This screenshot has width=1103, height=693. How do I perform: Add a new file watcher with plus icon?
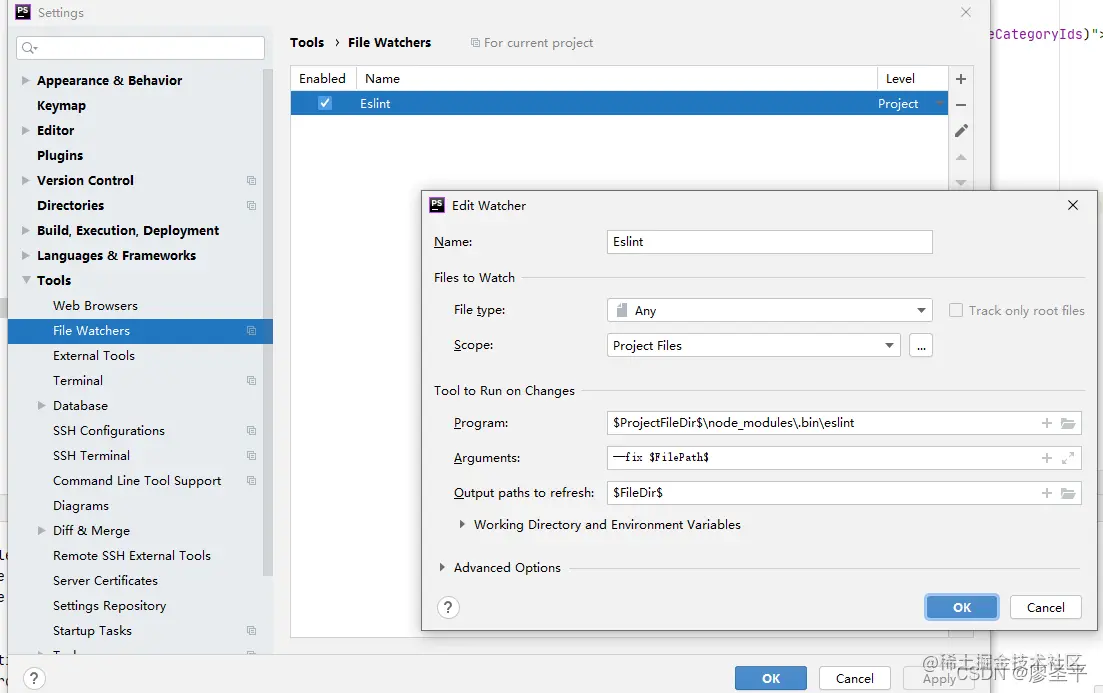click(961, 79)
